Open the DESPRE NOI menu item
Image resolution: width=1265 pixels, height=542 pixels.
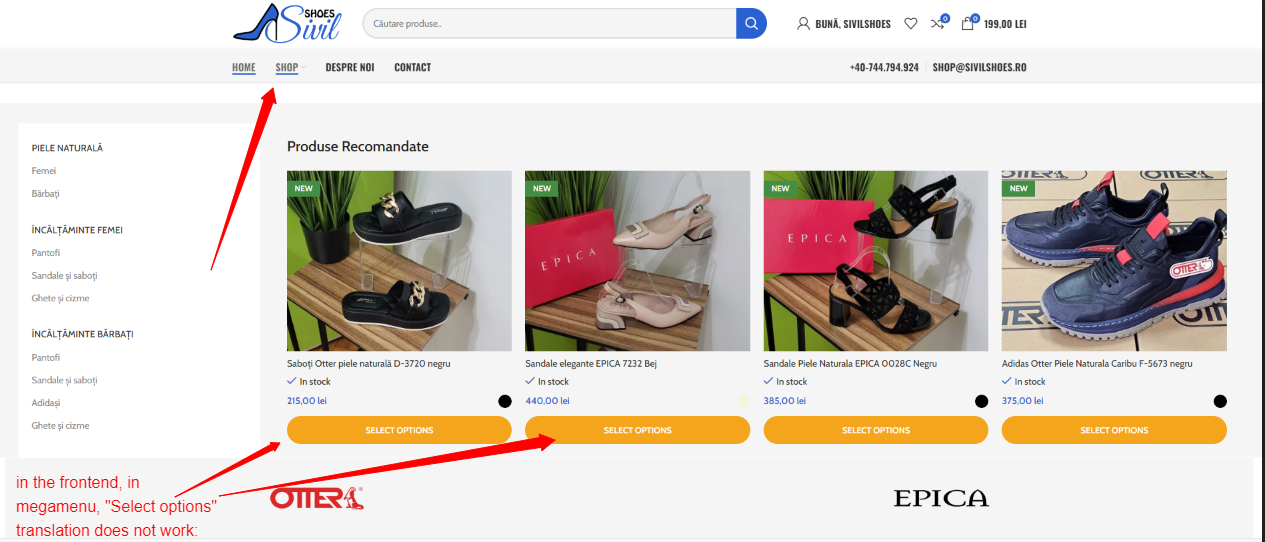[x=350, y=67]
